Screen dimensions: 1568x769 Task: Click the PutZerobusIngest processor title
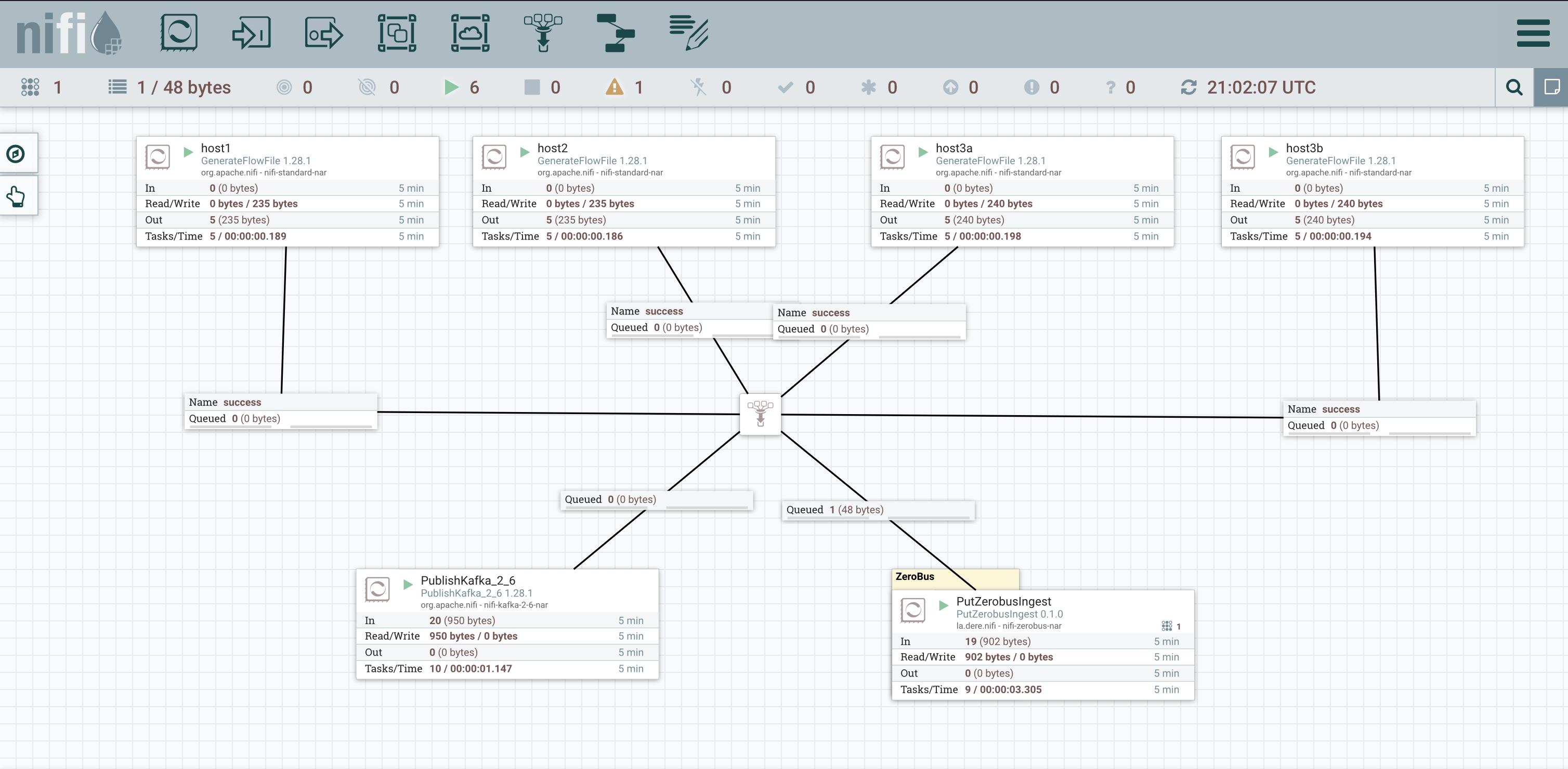[1003, 601]
